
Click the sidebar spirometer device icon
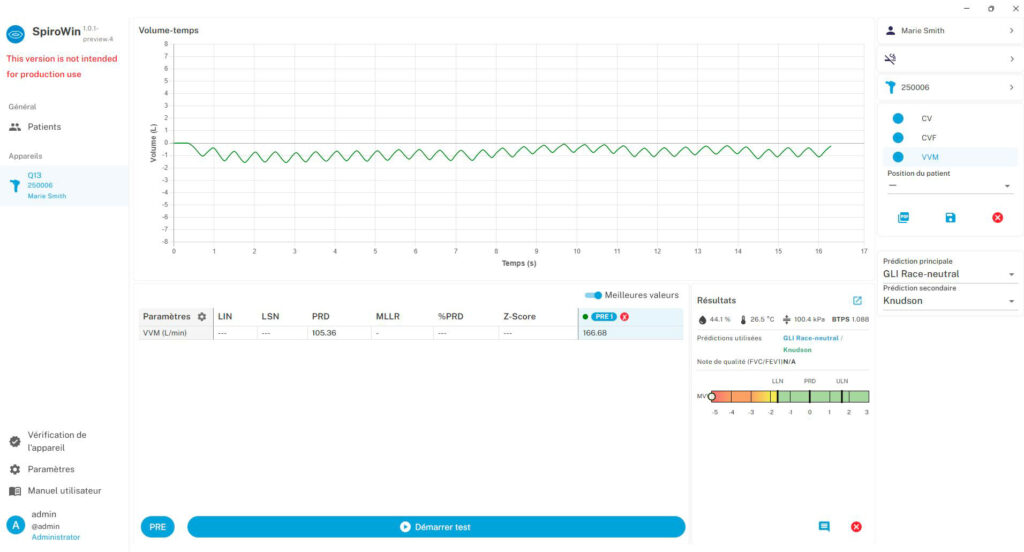click(15, 186)
